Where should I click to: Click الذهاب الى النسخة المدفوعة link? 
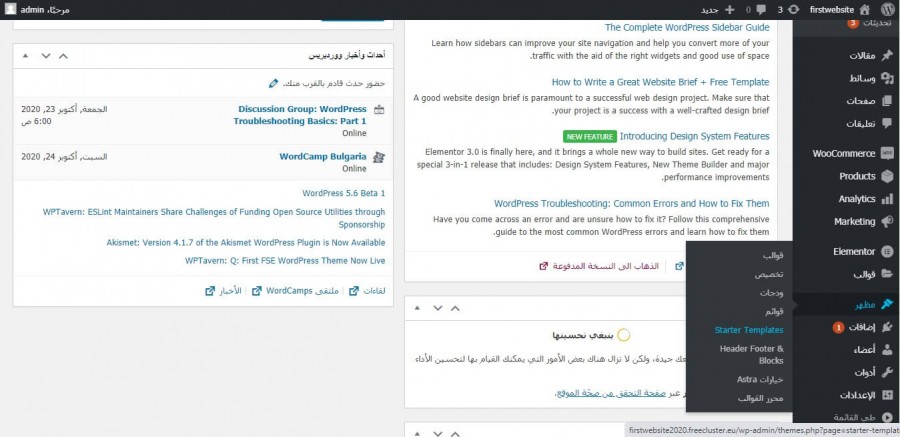[599, 266]
